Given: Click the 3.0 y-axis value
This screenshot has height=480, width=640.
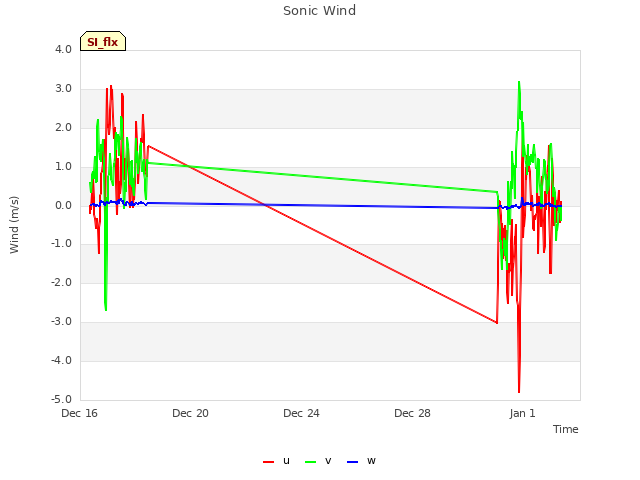Looking at the screenshot, I should click(x=63, y=89).
